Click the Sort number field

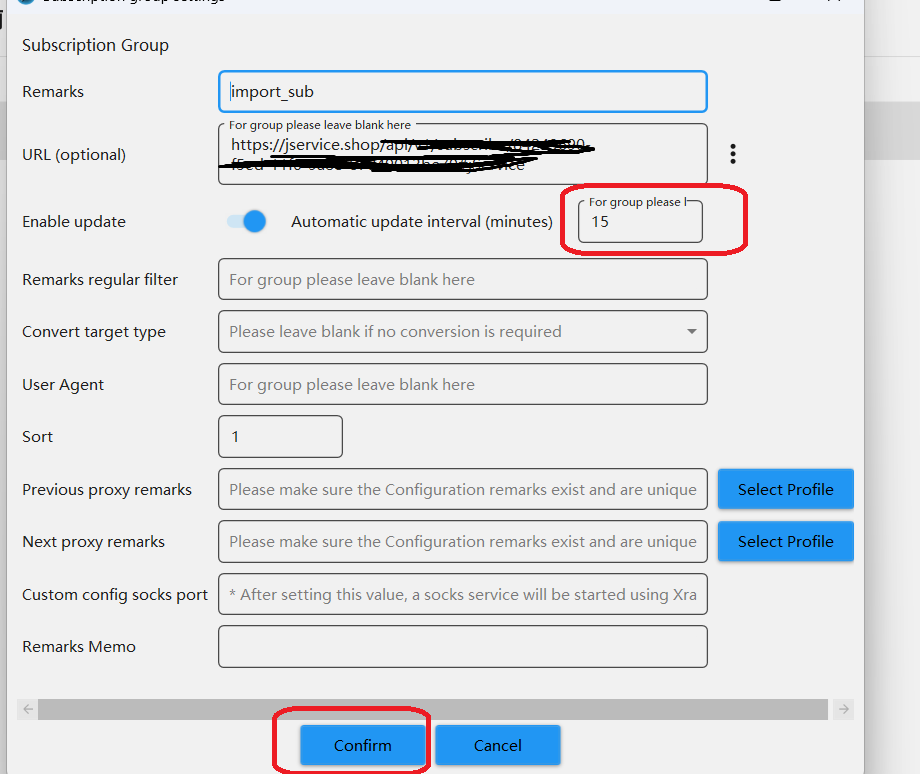tap(280, 437)
